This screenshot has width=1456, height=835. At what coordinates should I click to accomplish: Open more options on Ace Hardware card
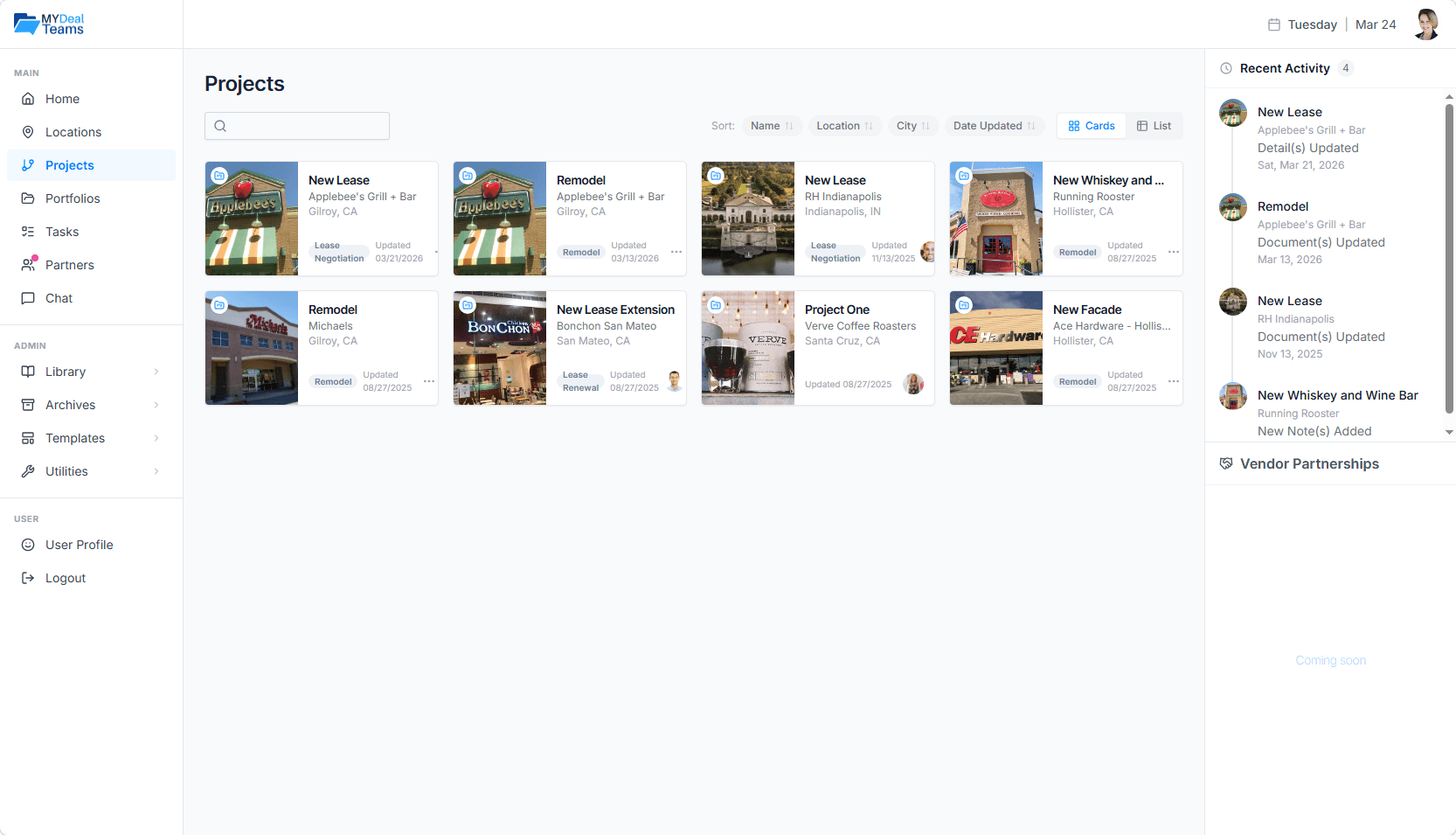click(1174, 381)
